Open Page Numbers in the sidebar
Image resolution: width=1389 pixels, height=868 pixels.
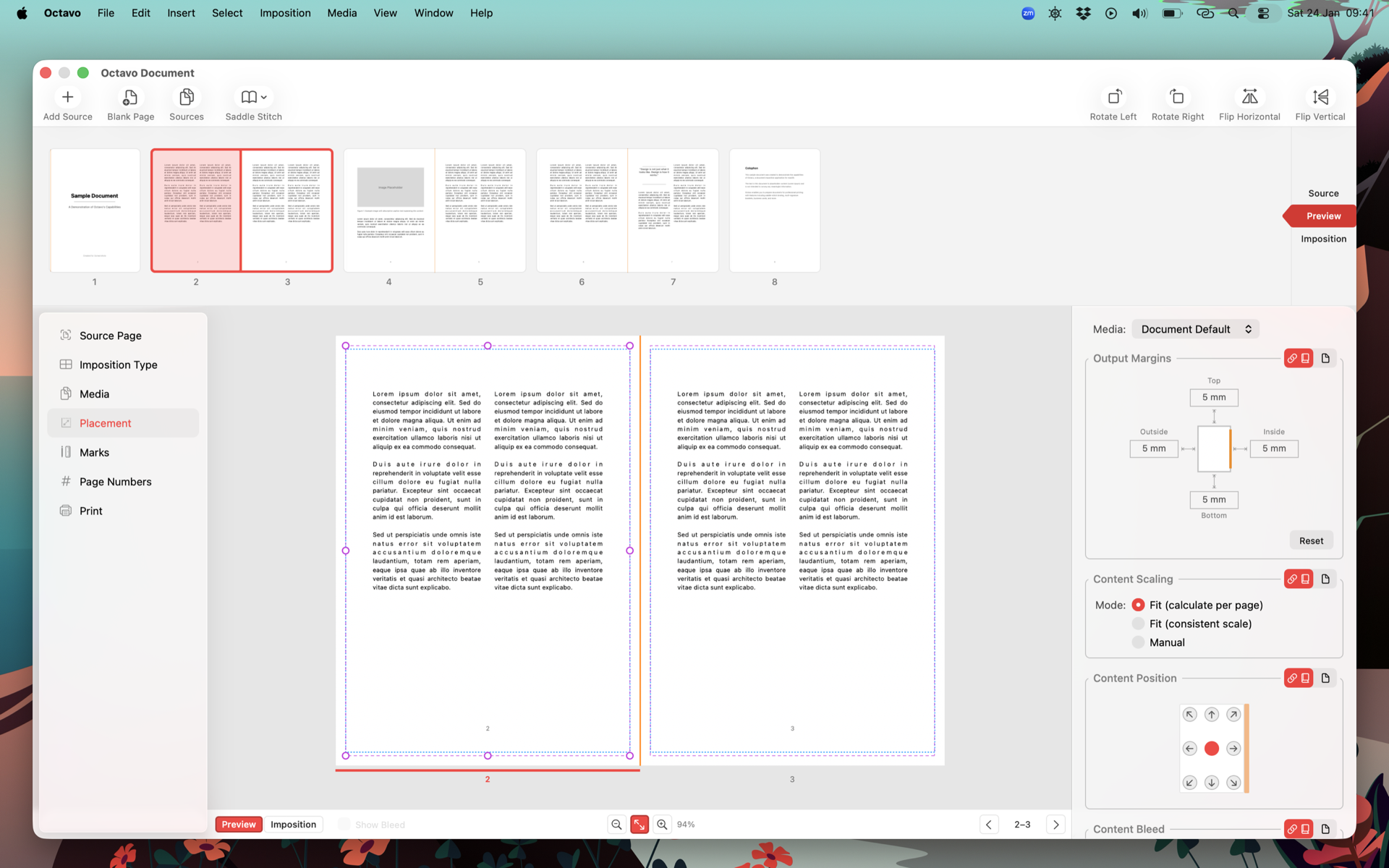point(115,482)
